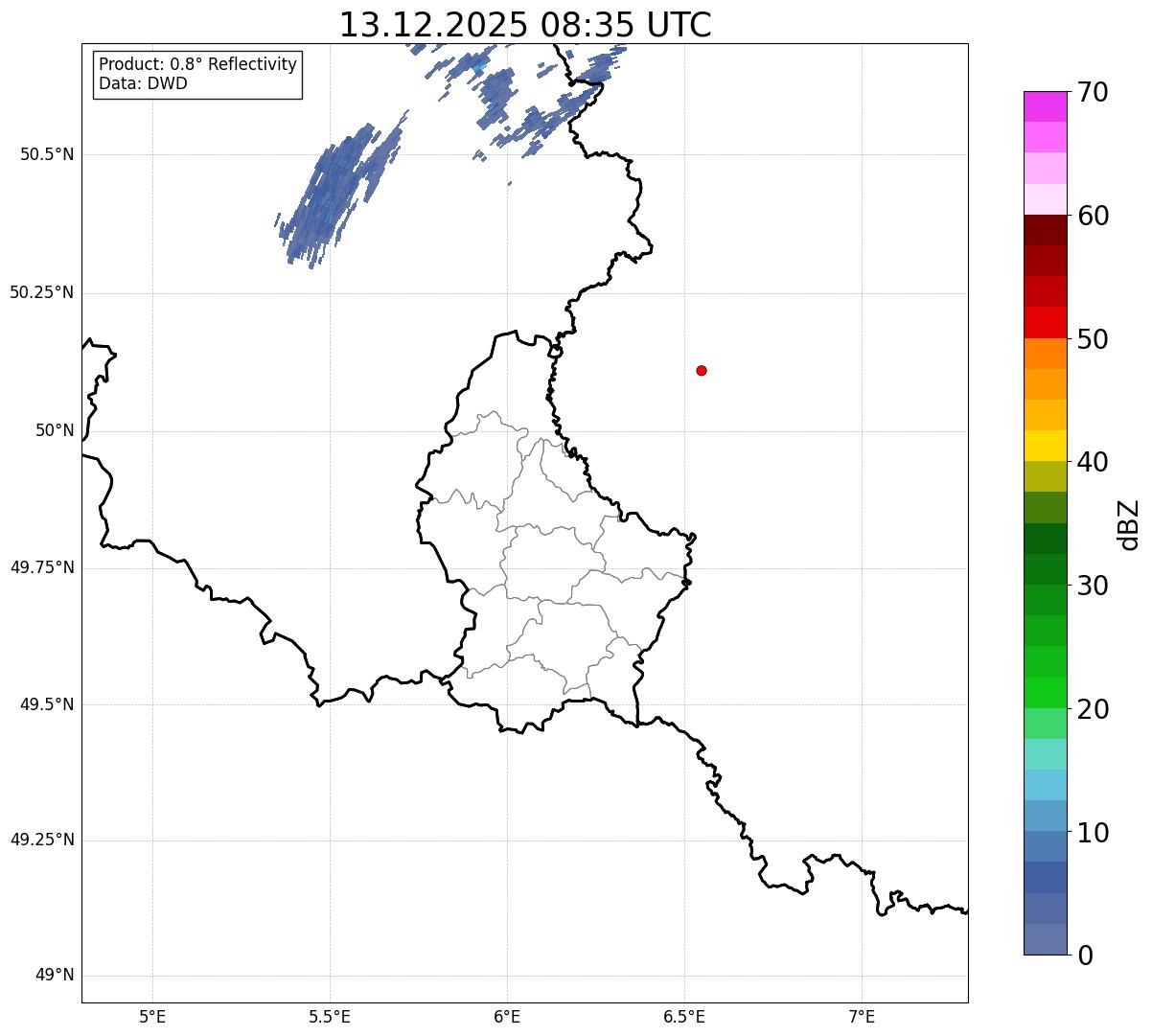Click the 49.25°N latitude label
Viewport: 1152px width, 1036px height.
pyautogui.click(x=42, y=840)
